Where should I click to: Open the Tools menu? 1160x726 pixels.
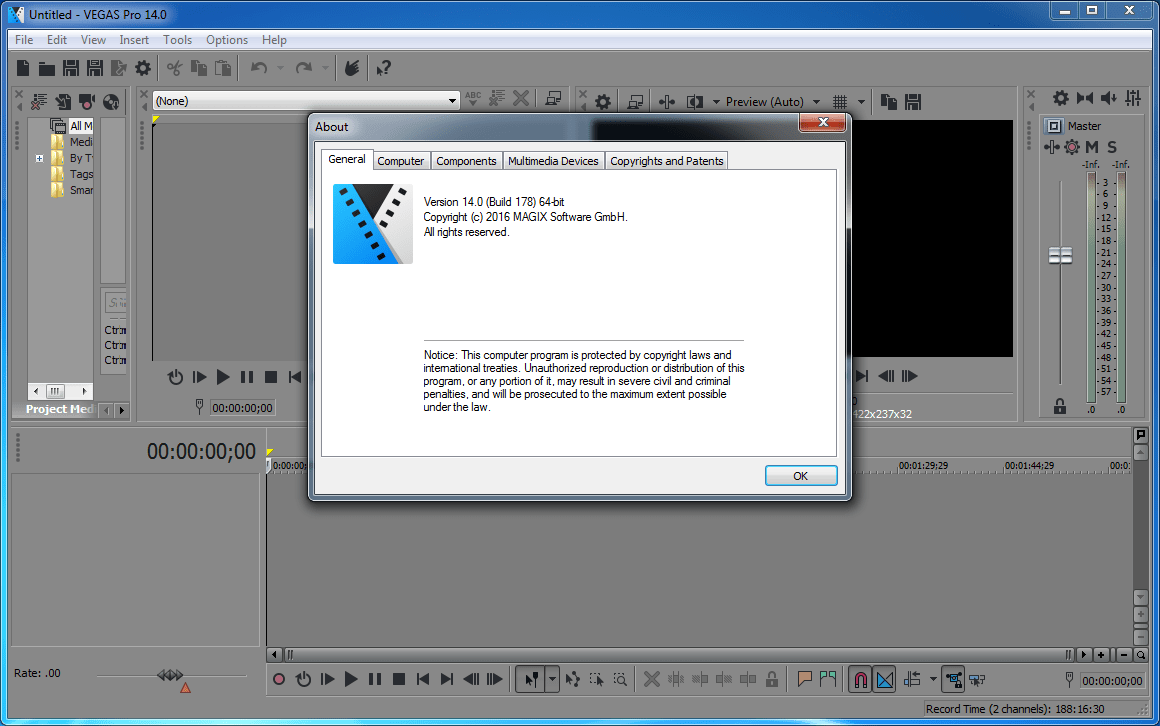178,40
